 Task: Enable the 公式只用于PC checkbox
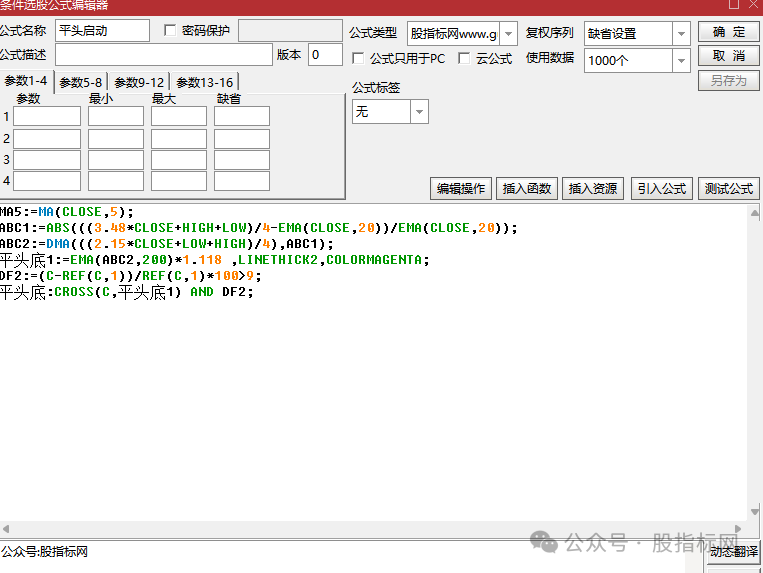click(358, 58)
